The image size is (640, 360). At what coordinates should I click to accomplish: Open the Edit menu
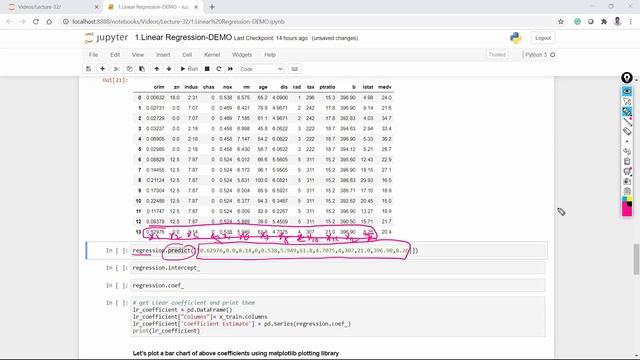tap(115, 55)
